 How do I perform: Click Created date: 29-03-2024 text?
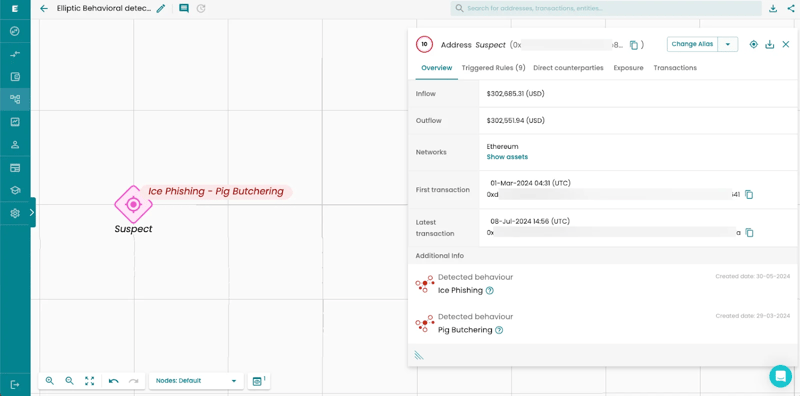753,316
